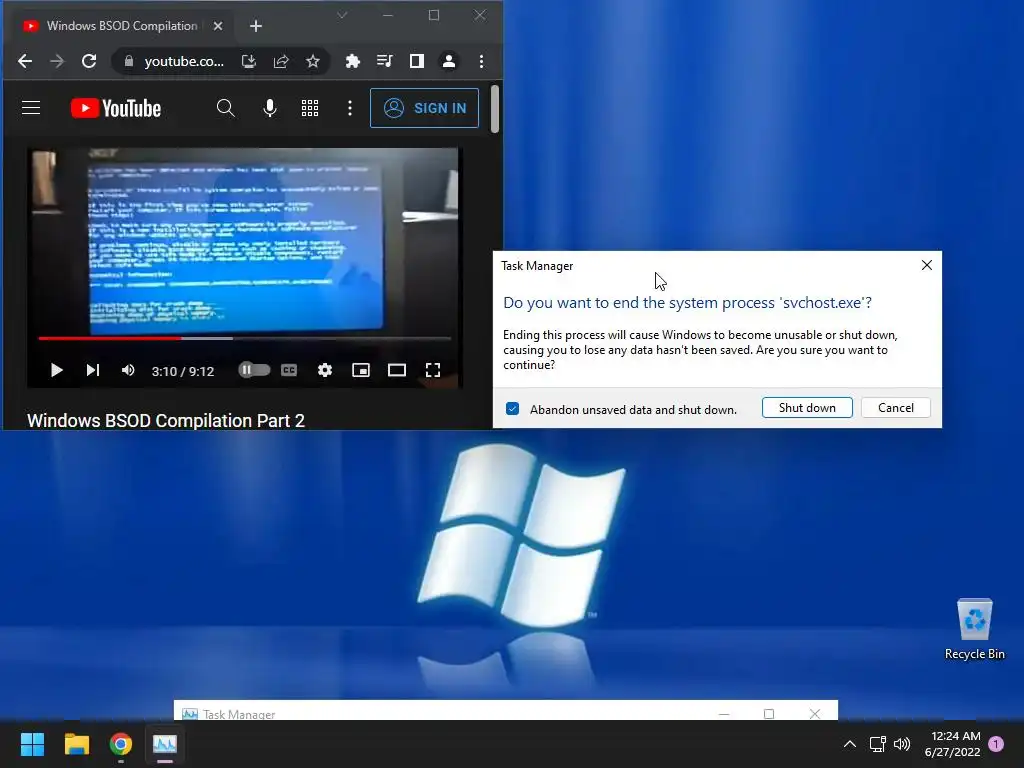The height and width of the screenshot is (768, 1024).
Task: Toggle autoplay switch in player
Action: [x=254, y=370]
